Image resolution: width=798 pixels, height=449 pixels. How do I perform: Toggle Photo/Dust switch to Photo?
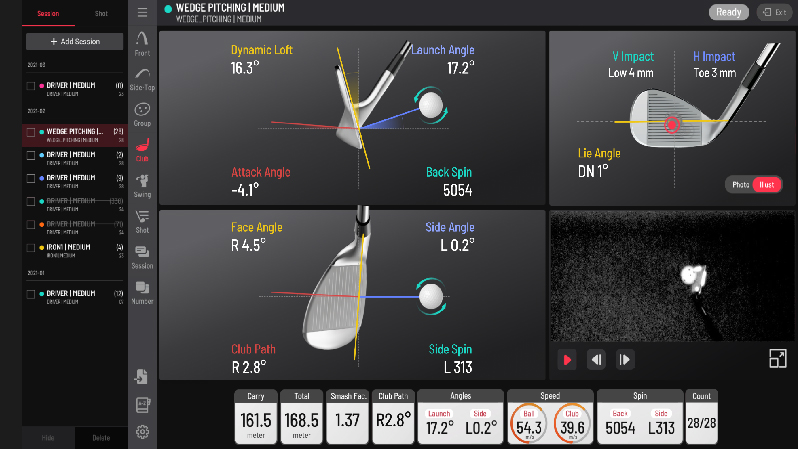click(x=740, y=185)
